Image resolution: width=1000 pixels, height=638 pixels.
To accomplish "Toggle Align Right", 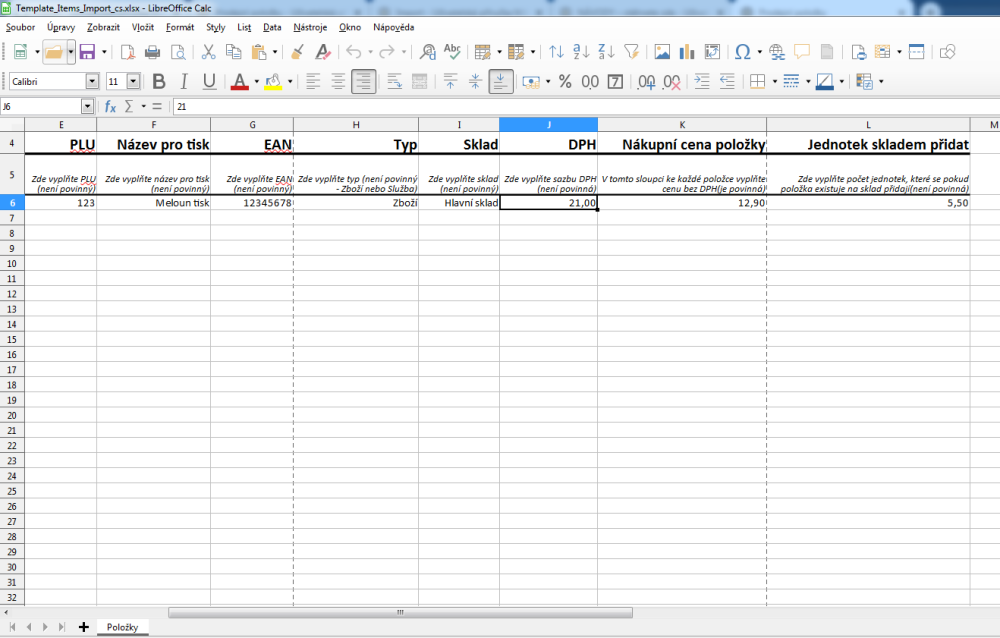I will tap(364, 82).
